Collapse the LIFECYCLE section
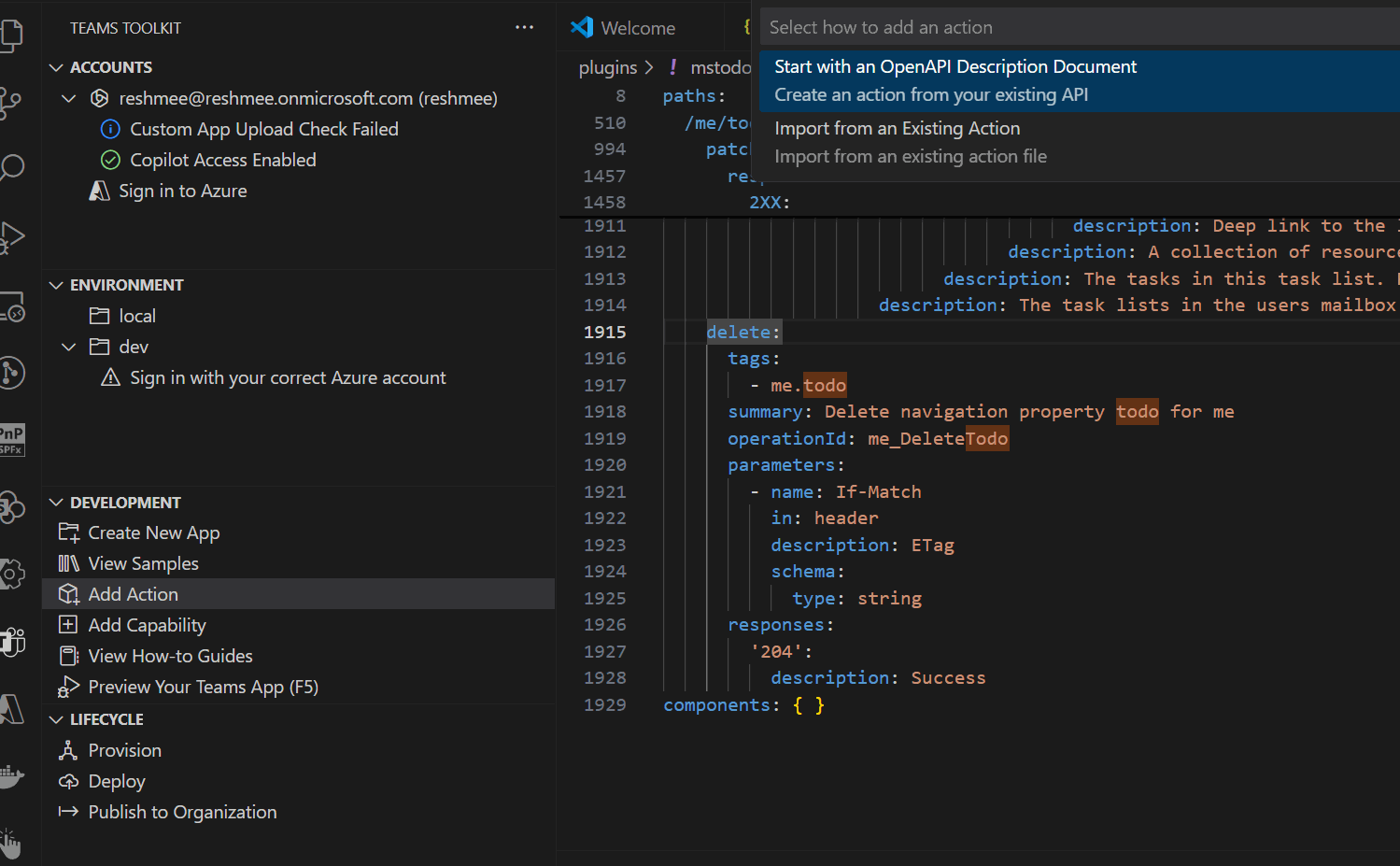 coord(58,718)
